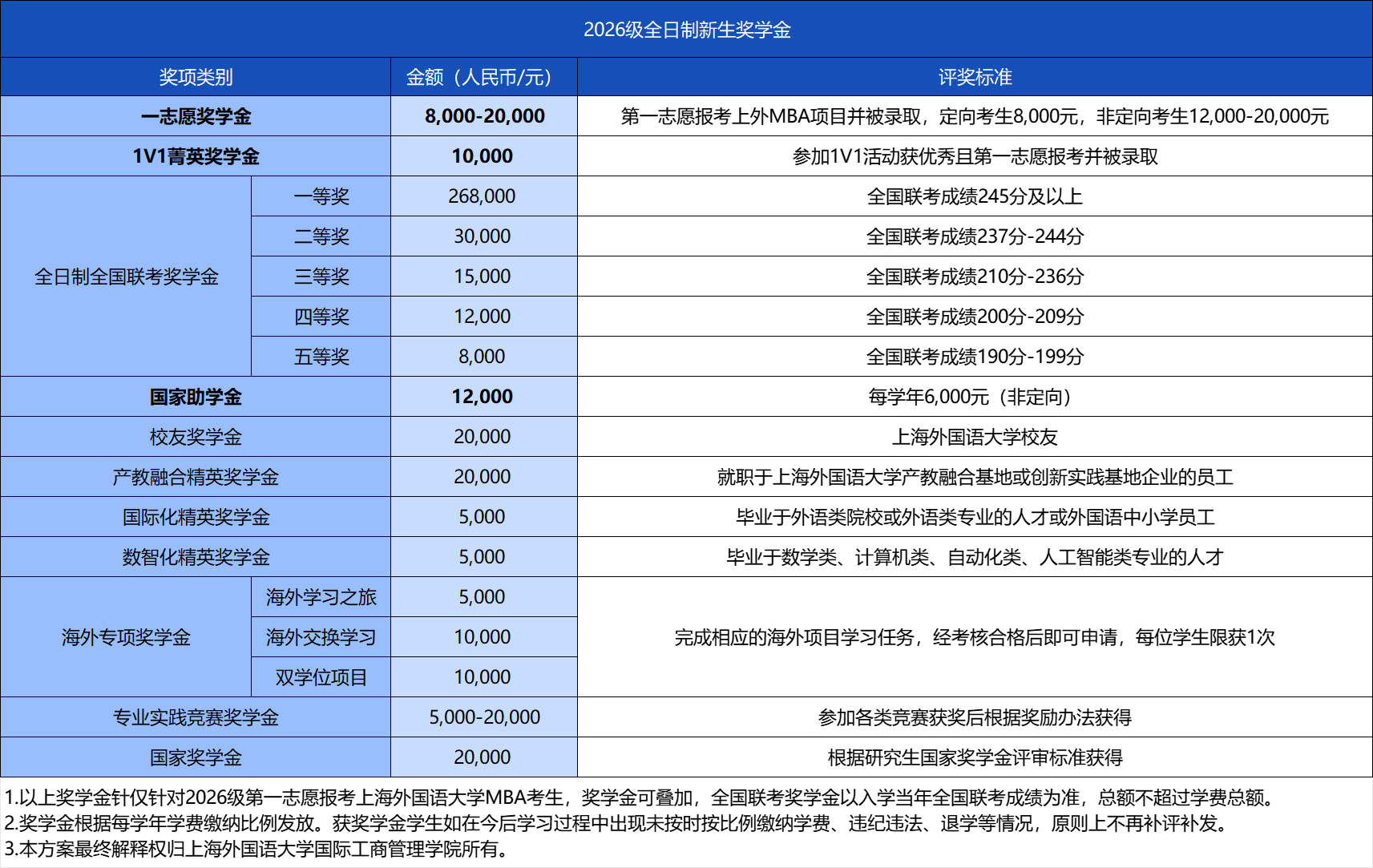Click the '专业实践竞赛奖学金' cell

click(196, 717)
